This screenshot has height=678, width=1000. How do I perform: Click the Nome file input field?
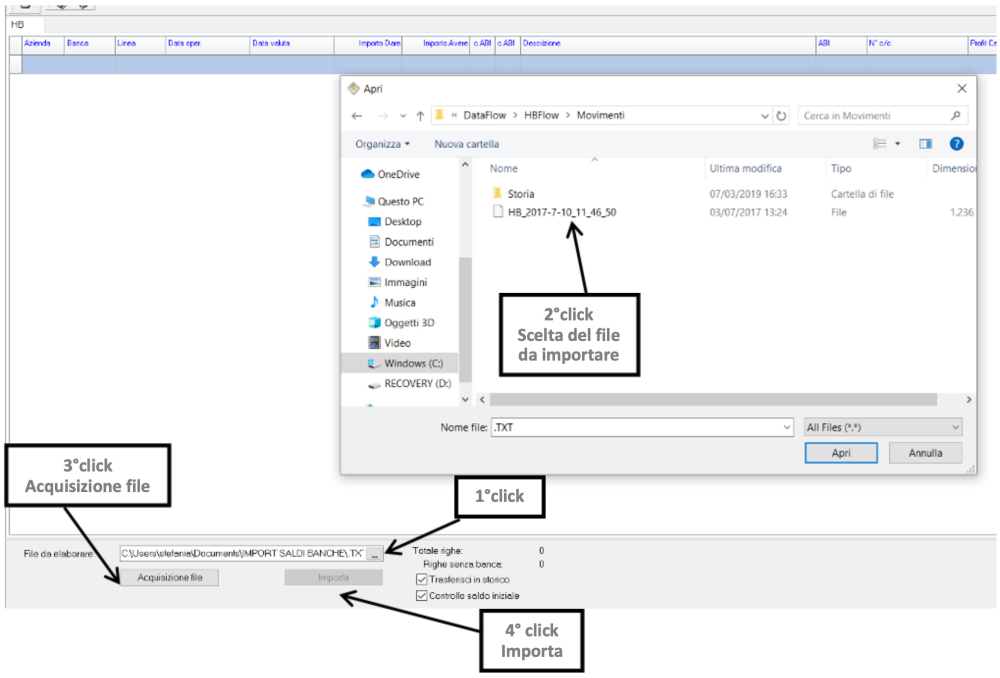coord(640,427)
